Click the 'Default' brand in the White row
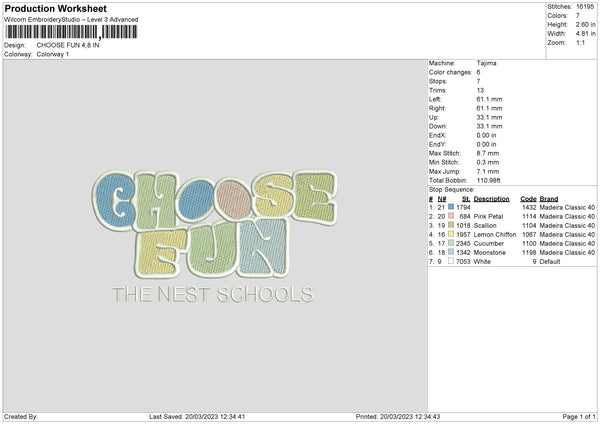This screenshot has height=424, width=600. click(x=550, y=261)
